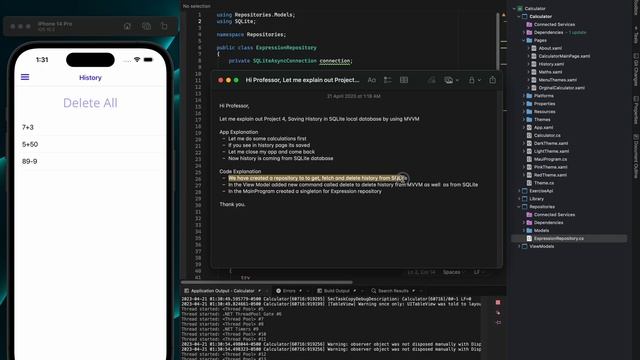Image resolution: width=640 pixels, height=360 pixels.
Task: Open LightTheme.xaml file
Action: pos(551,151)
